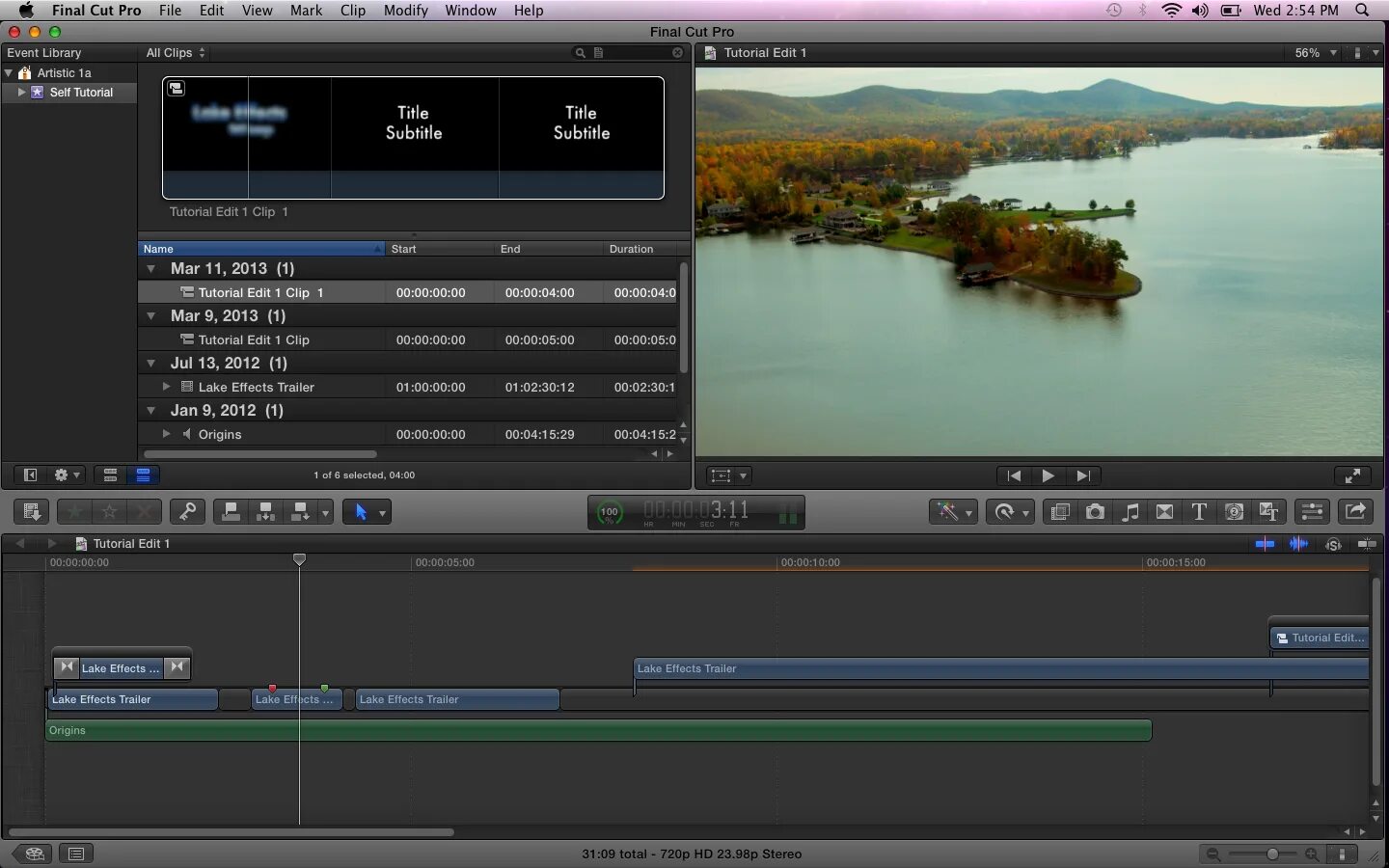
Task: Show the Generators Browser
Action: point(1234,512)
